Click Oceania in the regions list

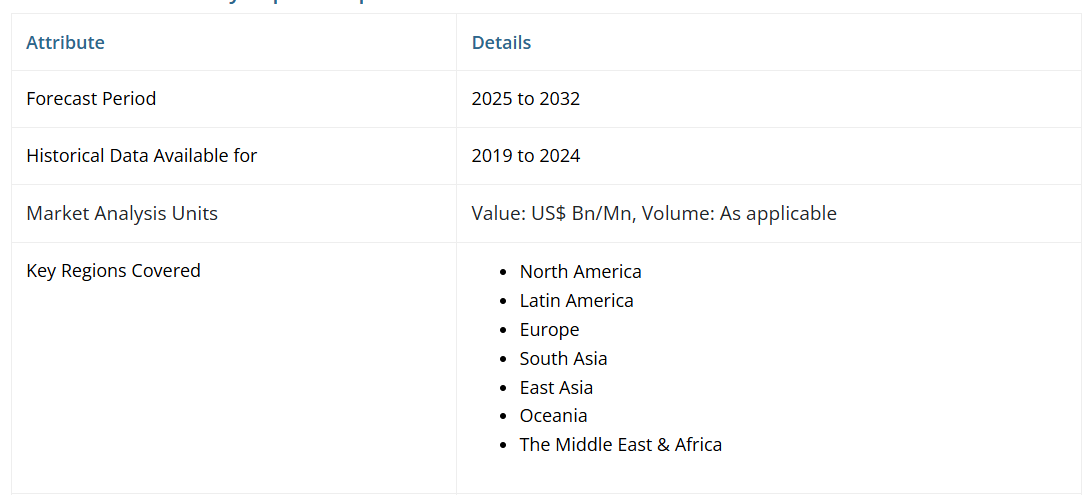click(x=553, y=416)
